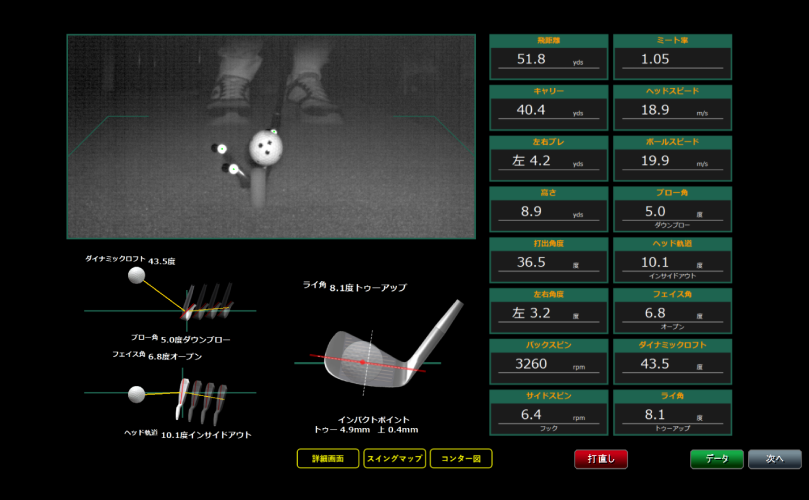The height and width of the screenshot is (500, 809).
Task: Select the 飛距離 51.8 yds tile
Action: pyautogui.click(x=548, y=57)
